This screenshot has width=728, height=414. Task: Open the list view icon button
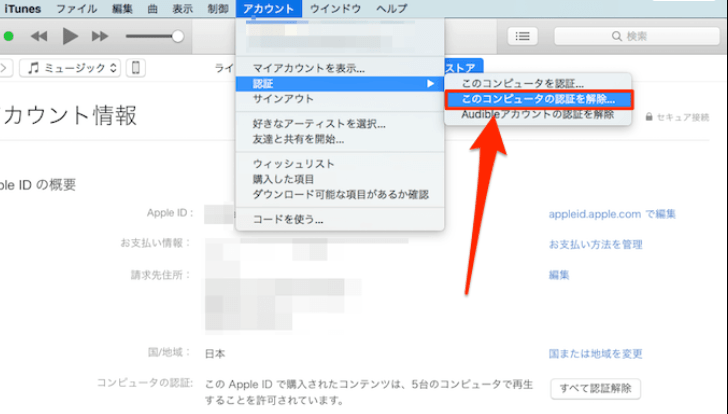pos(523,36)
